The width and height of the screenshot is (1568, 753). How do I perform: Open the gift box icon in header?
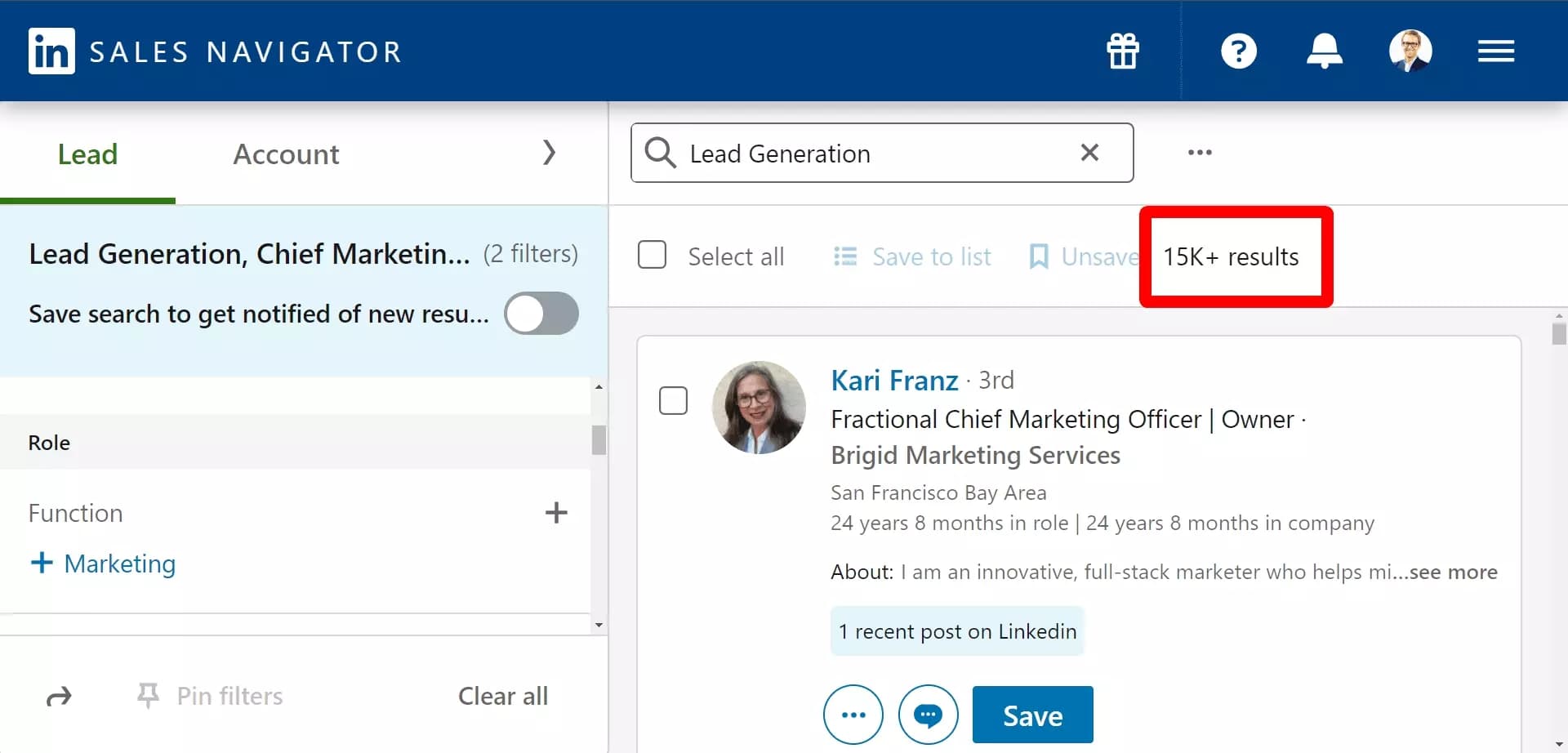(1123, 51)
